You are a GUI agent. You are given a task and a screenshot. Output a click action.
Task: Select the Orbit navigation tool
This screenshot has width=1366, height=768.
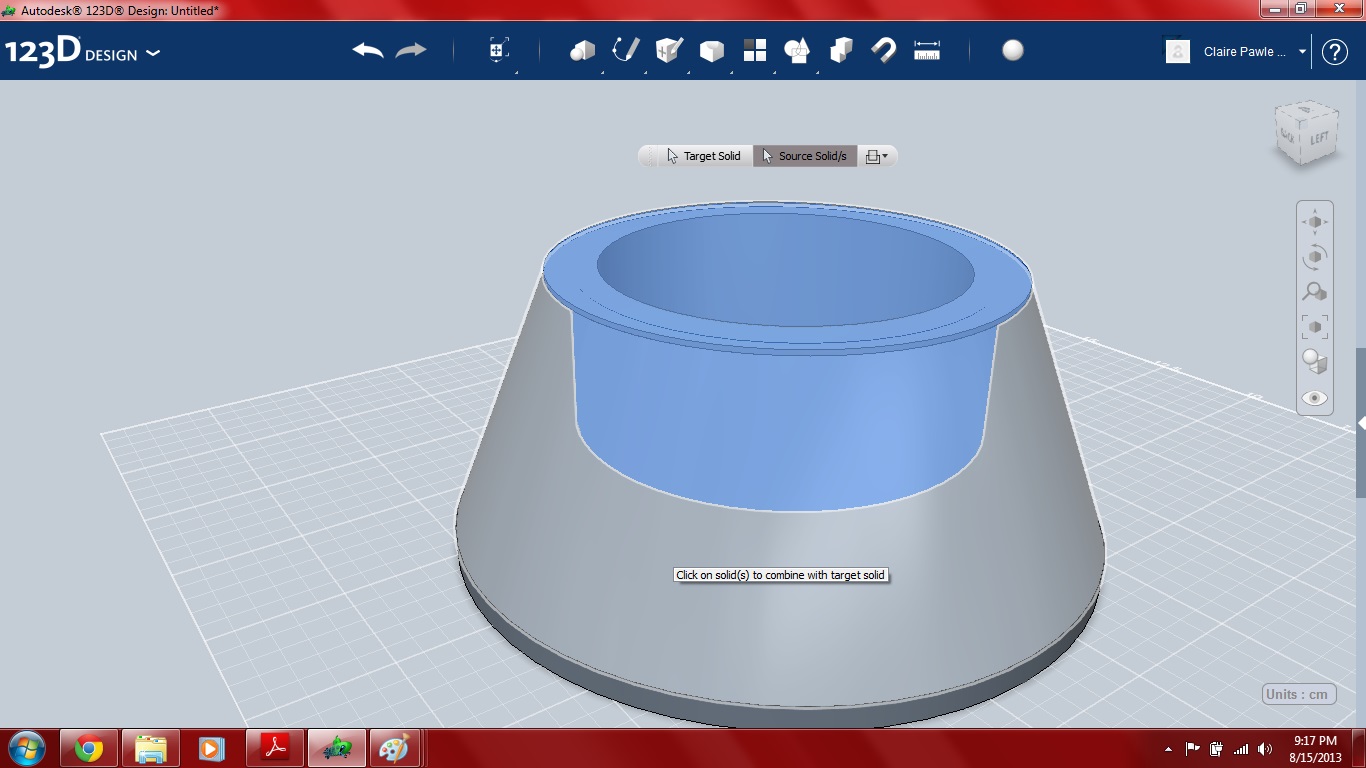(1315, 257)
